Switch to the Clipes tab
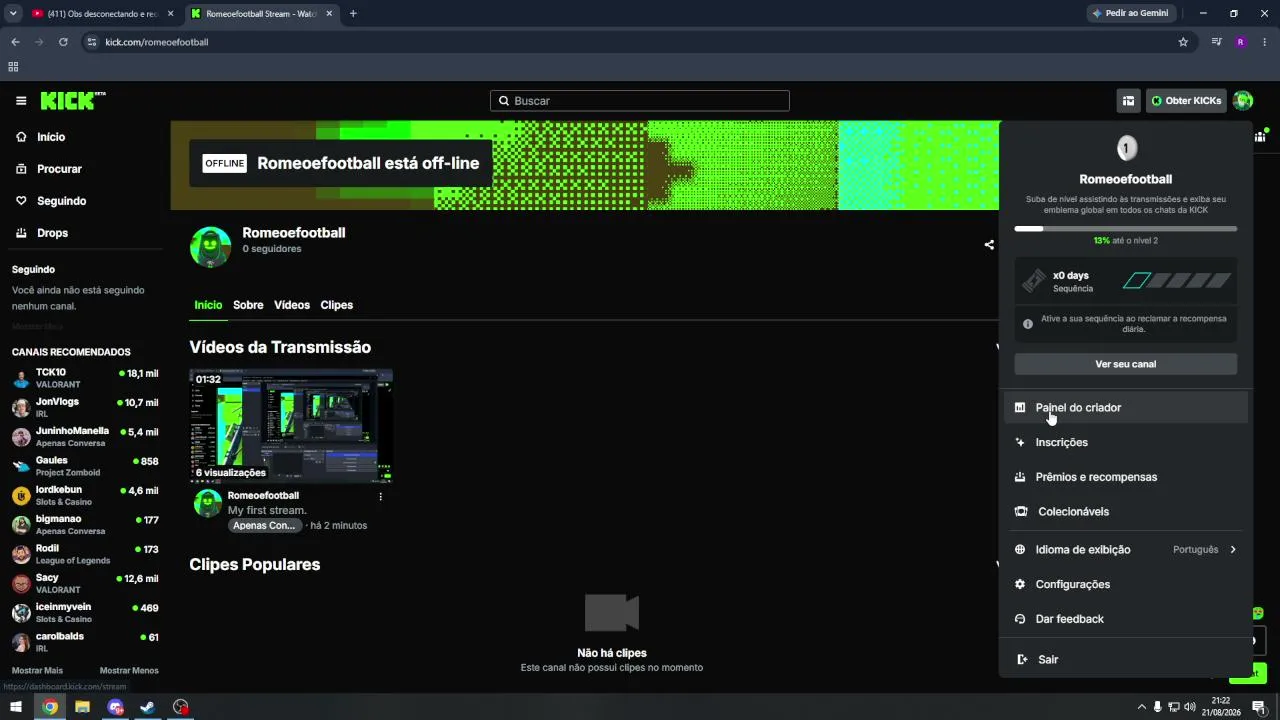The height and width of the screenshot is (720, 1280). point(337,305)
